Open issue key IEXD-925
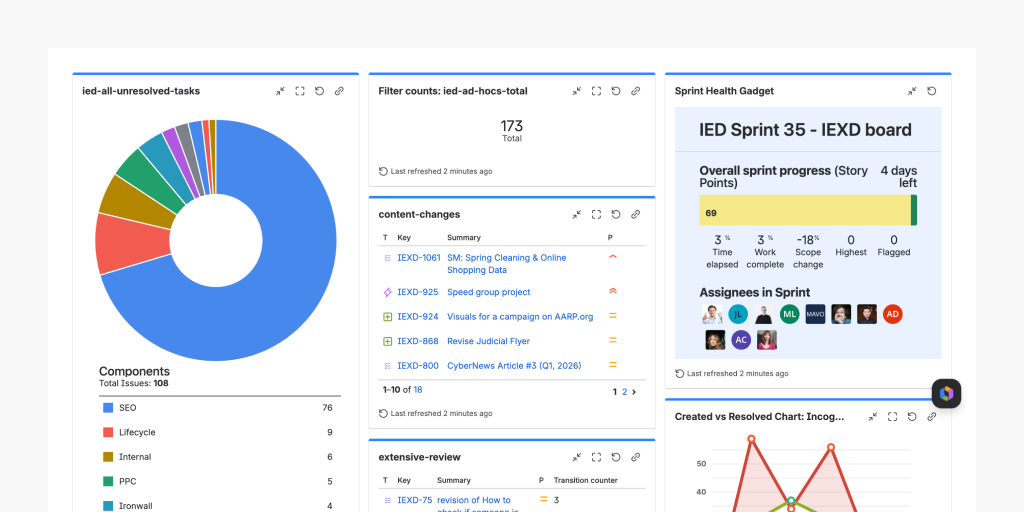This screenshot has height=512, width=1024. coord(418,292)
